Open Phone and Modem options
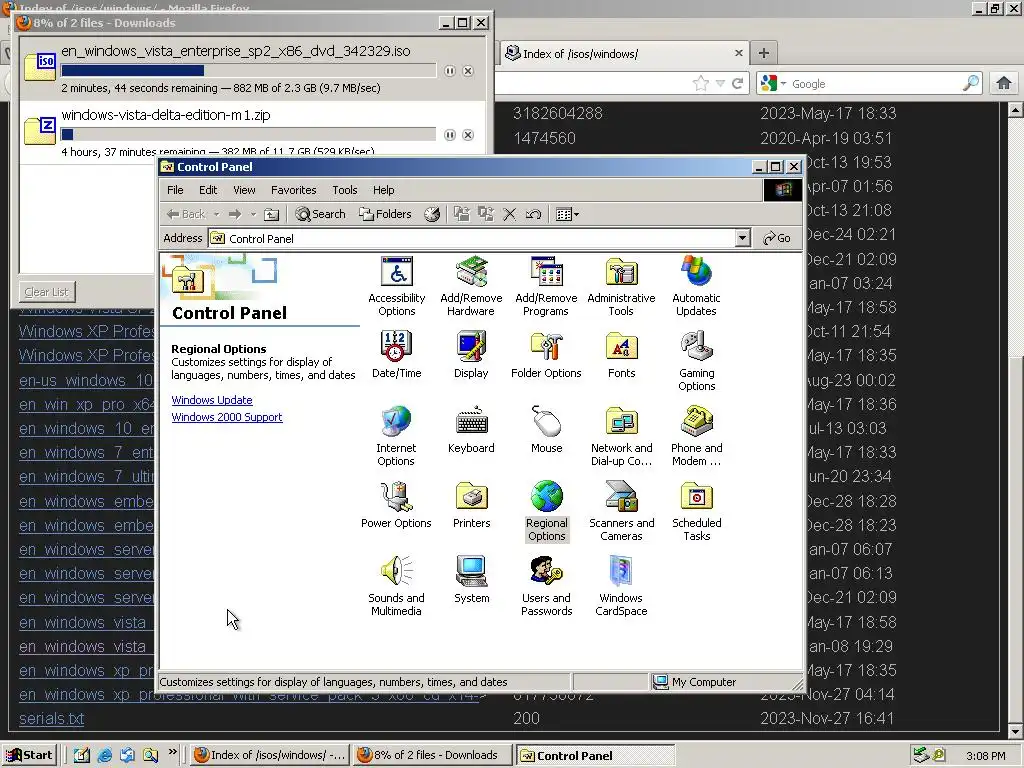 [696, 436]
